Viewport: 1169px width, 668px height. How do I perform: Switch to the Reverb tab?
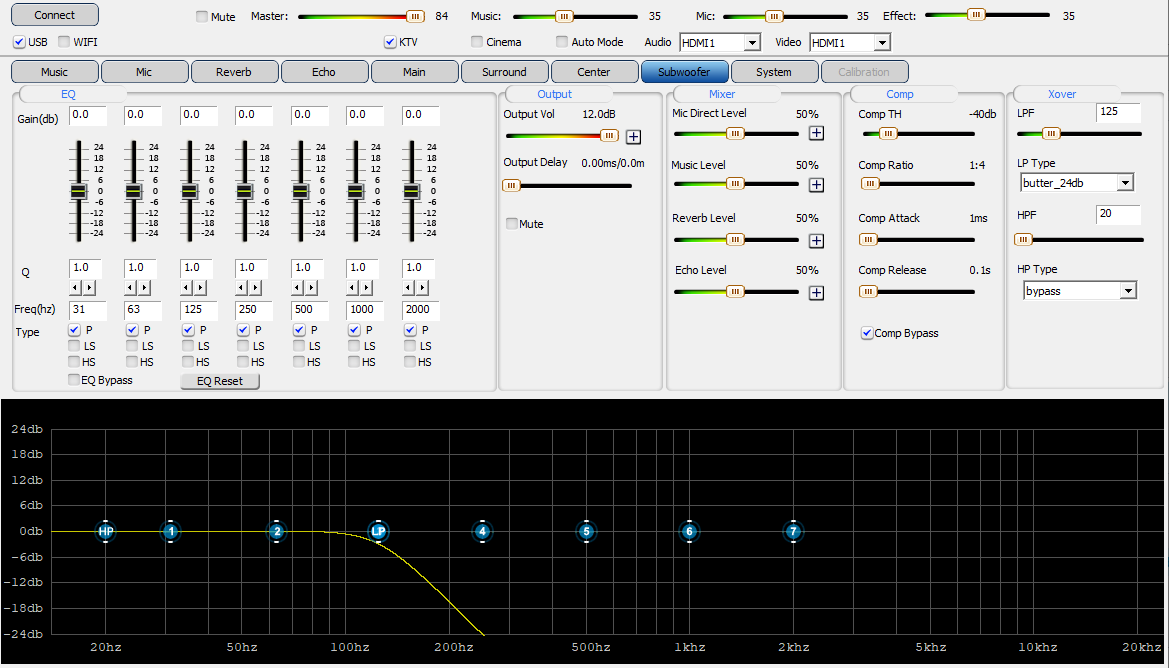234,72
